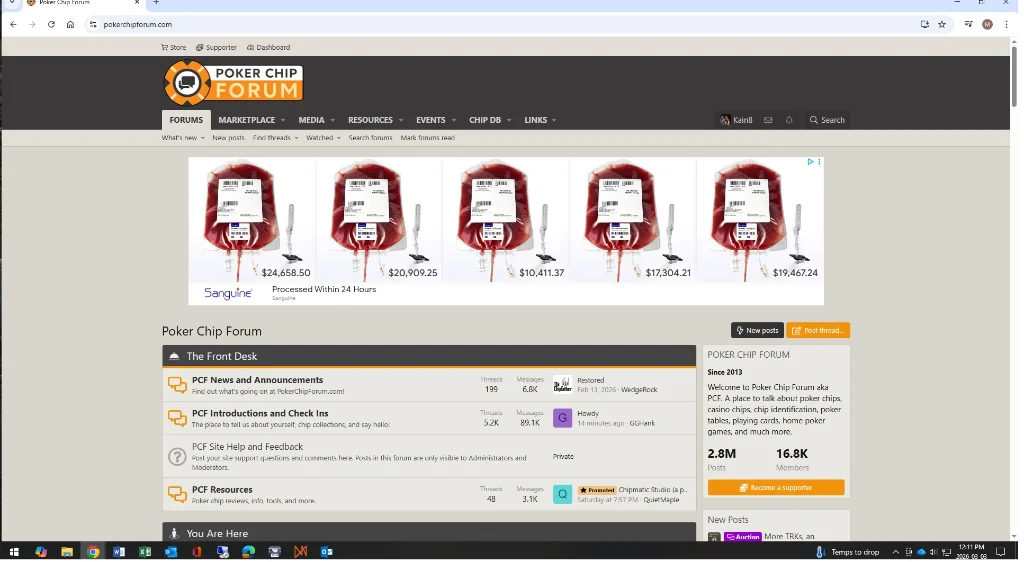Image resolution: width=1024 pixels, height=562 pixels.
Task: Open the Supporter link in top bar
Action: [216, 48]
